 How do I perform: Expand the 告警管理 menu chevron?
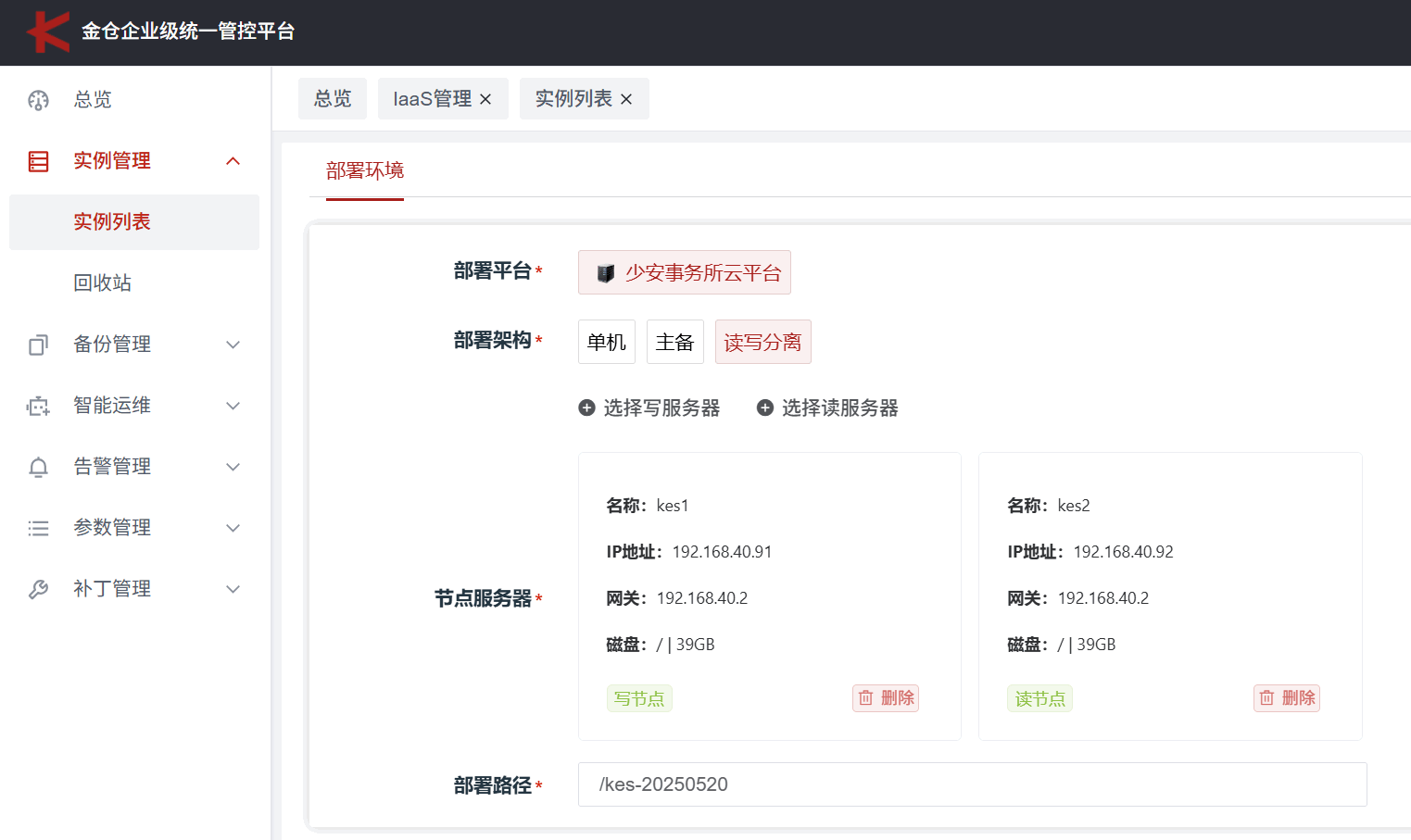(233, 467)
